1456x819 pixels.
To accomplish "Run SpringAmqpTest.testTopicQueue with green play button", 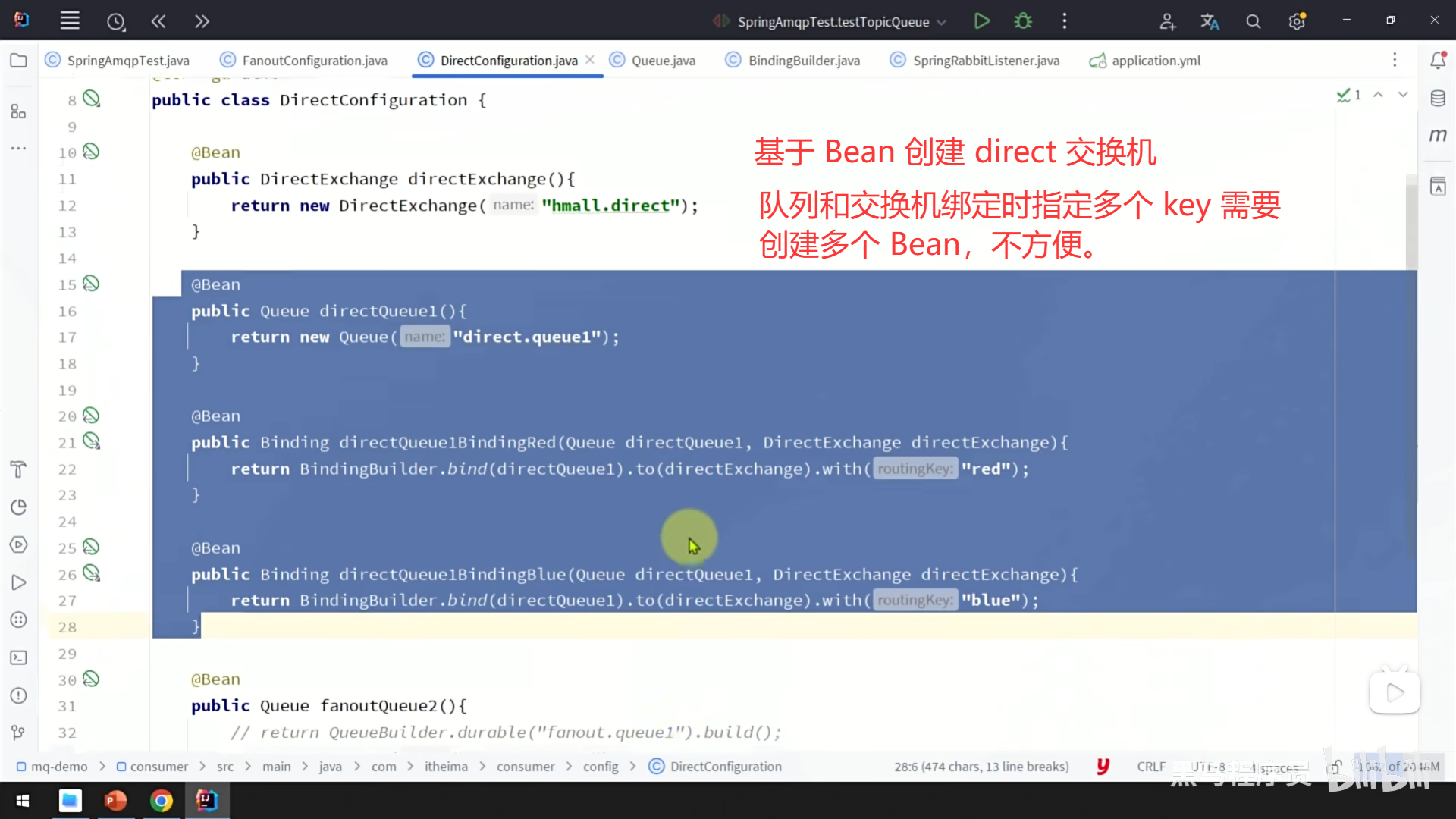I will pos(981,21).
